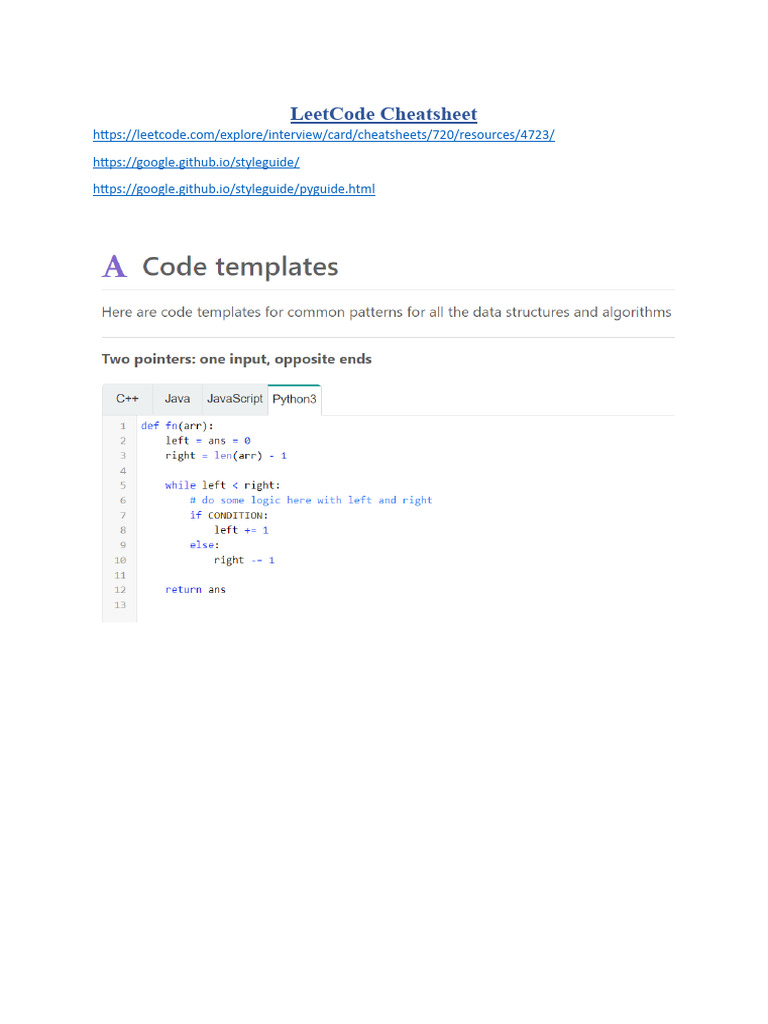Viewport: 768px width, 1024px height.
Task: Click line number 1 in the gutter
Action: click(x=122, y=425)
